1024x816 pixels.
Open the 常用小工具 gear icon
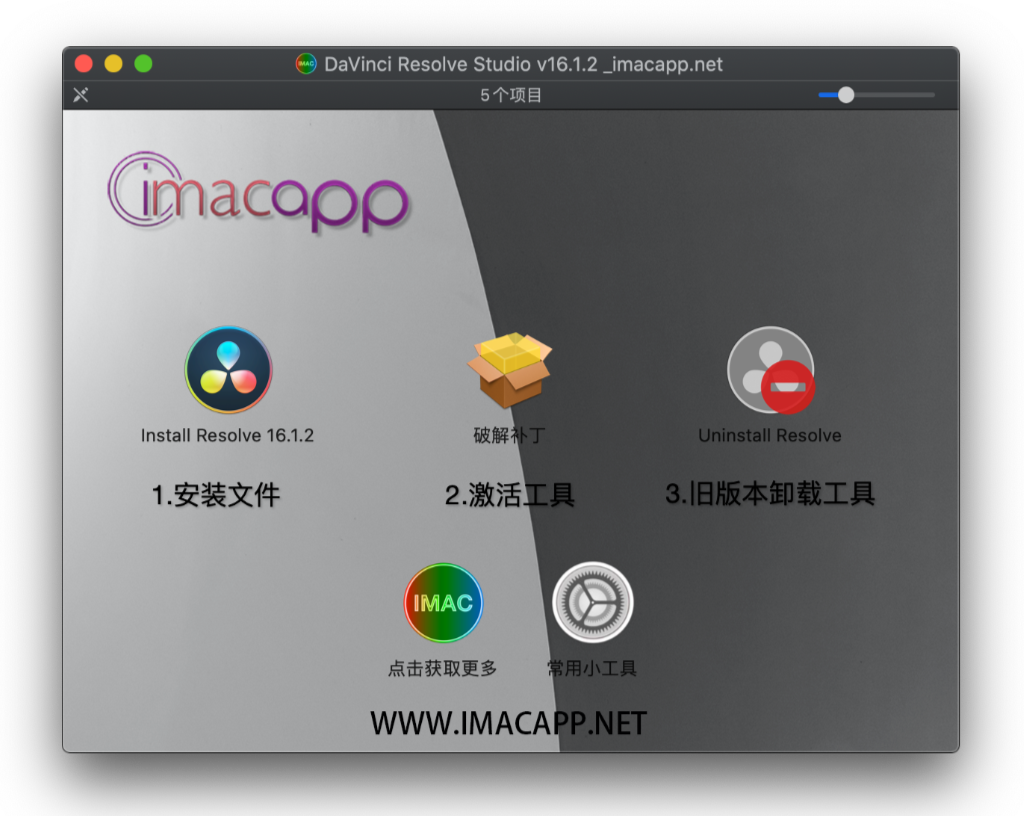[x=593, y=602]
